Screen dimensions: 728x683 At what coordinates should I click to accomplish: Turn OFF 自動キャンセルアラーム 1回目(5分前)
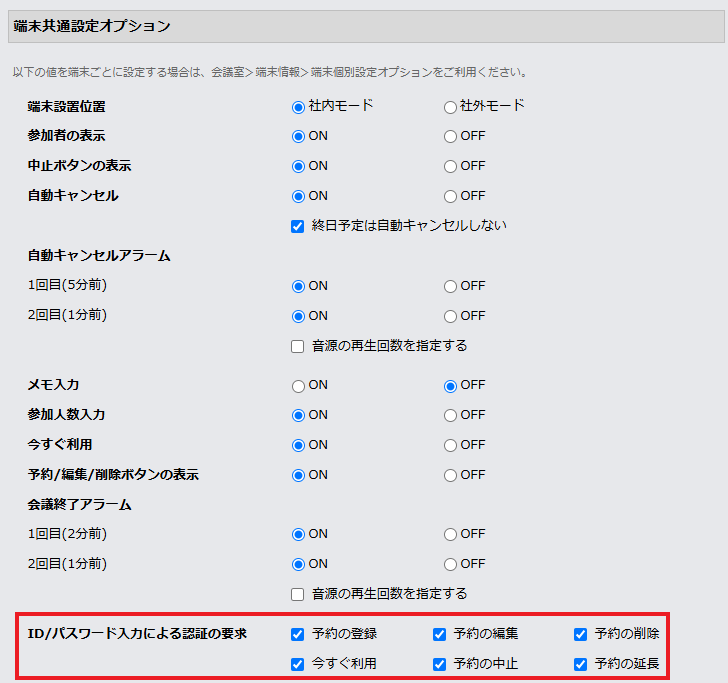pyautogui.click(x=450, y=286)
